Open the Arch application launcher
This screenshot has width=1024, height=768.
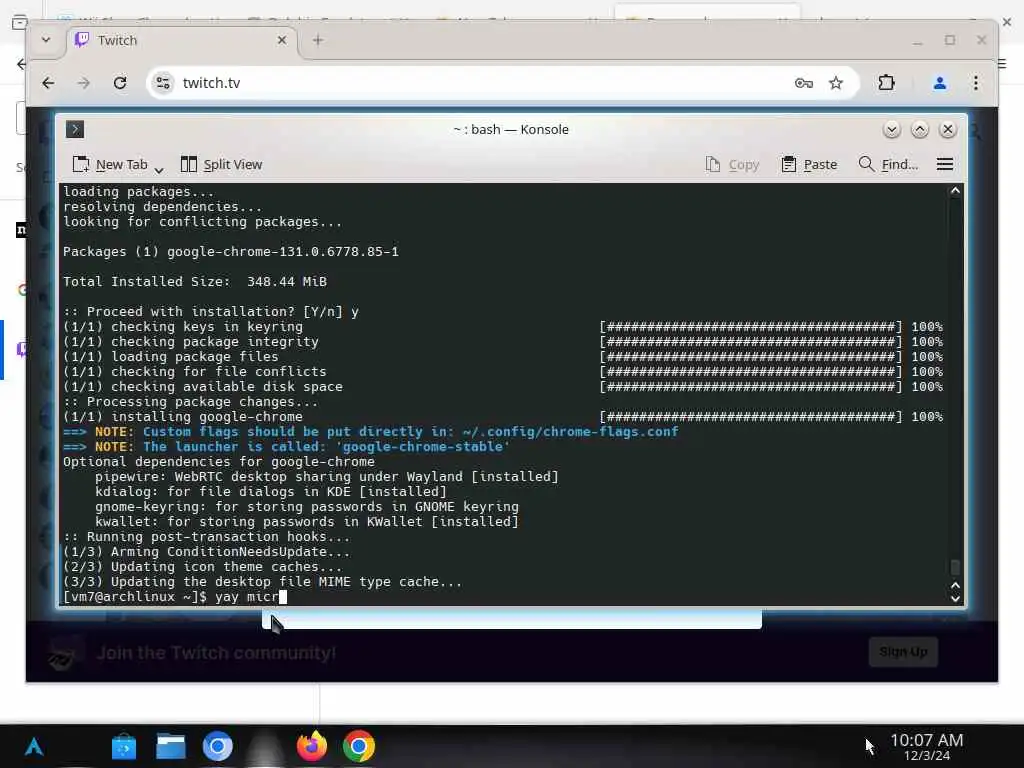coord(34,746)
